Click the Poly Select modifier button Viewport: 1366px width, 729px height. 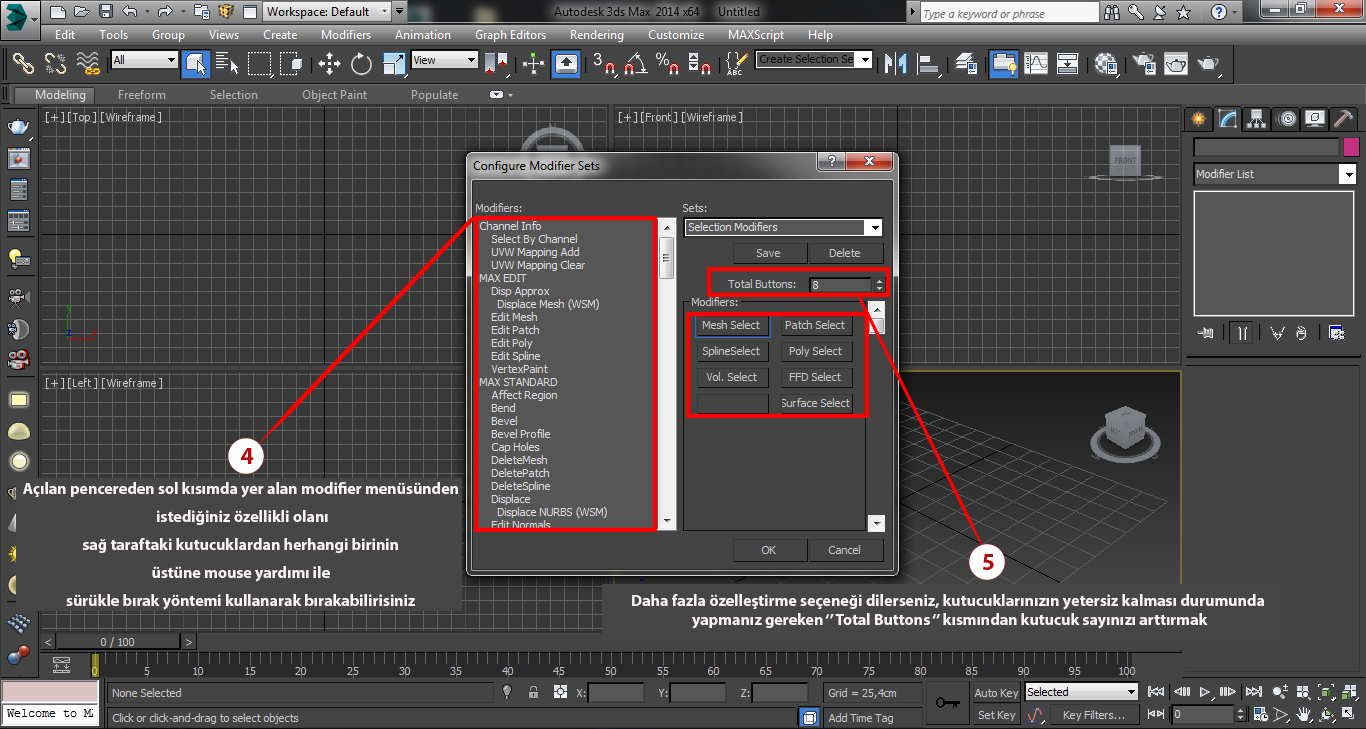coord(815,351)
